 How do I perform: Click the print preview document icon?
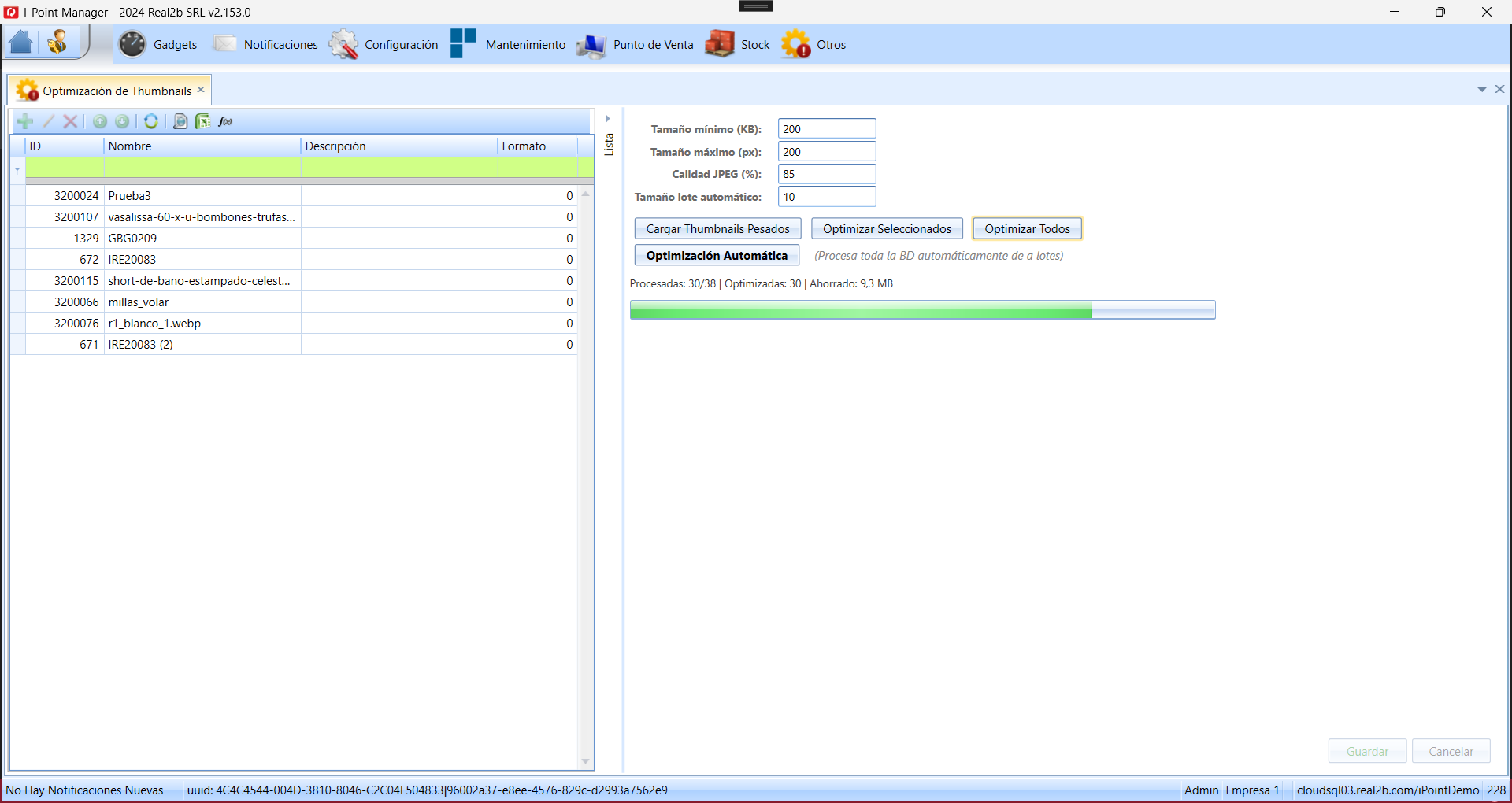point(180,121)
